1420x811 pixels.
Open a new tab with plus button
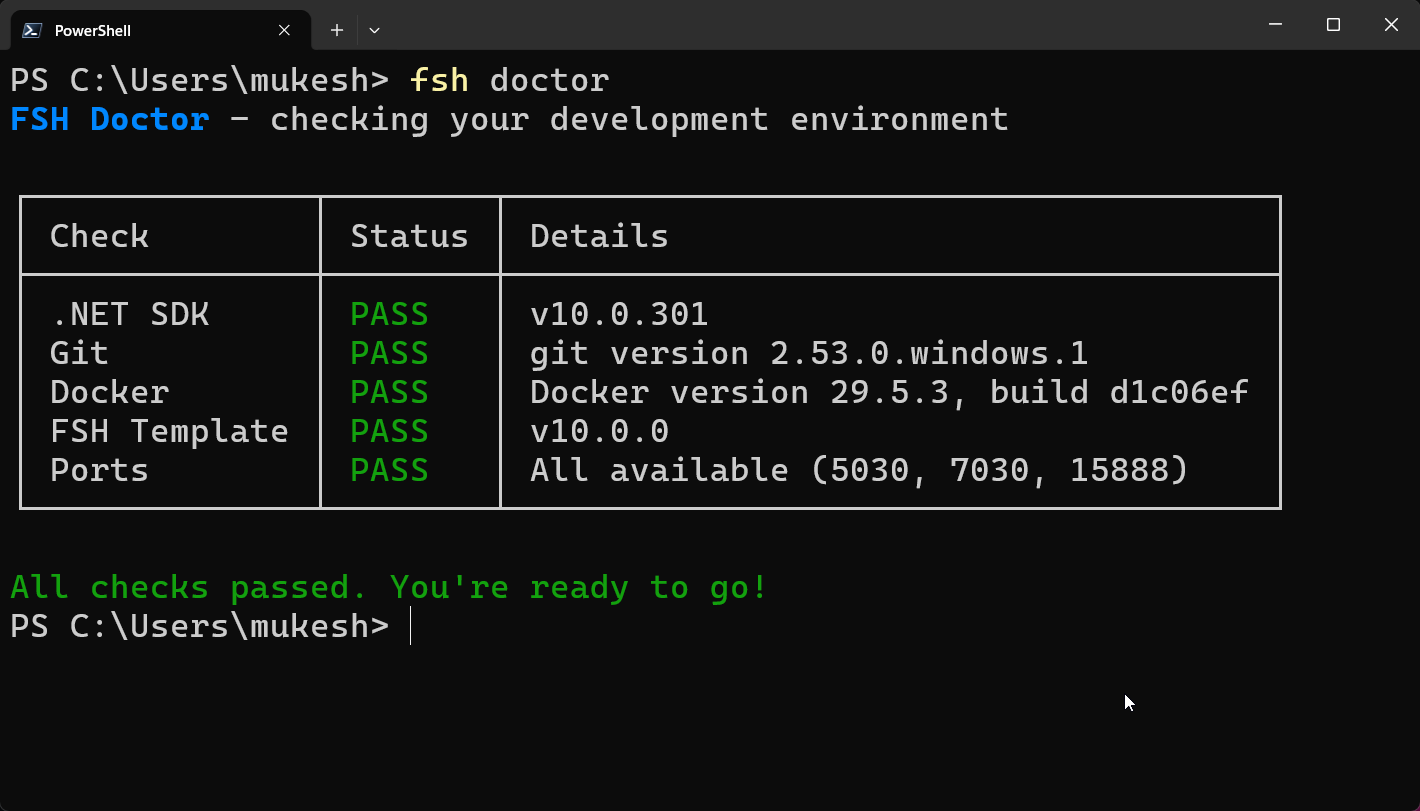337,30
